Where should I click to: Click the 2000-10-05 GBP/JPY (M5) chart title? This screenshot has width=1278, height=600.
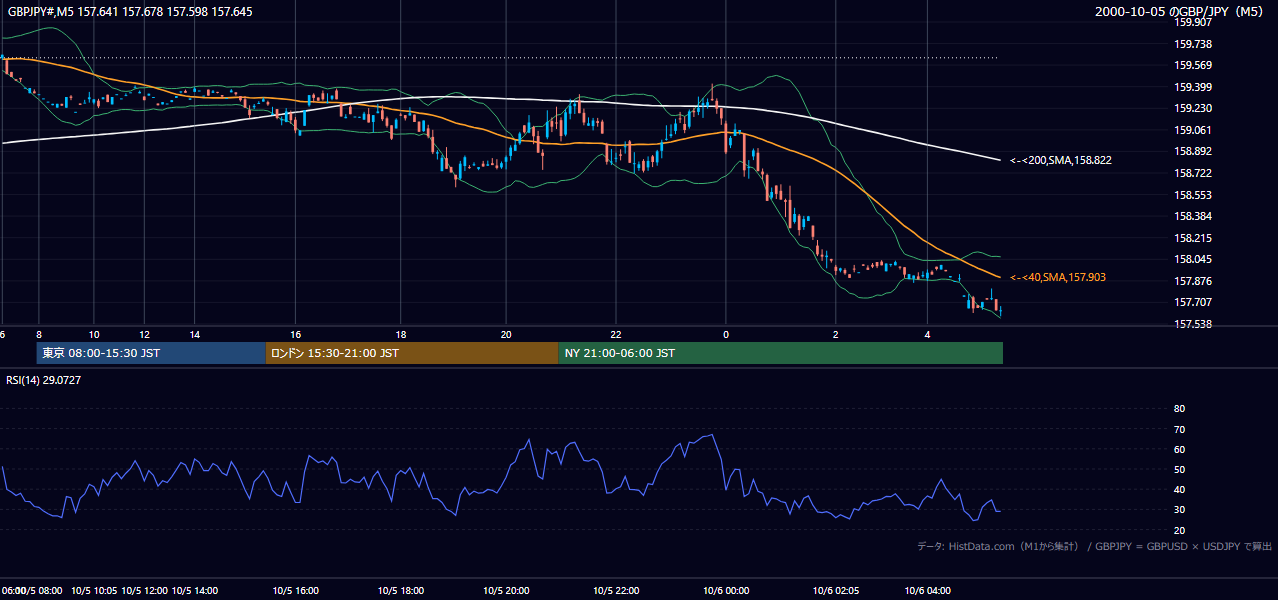1180,12
